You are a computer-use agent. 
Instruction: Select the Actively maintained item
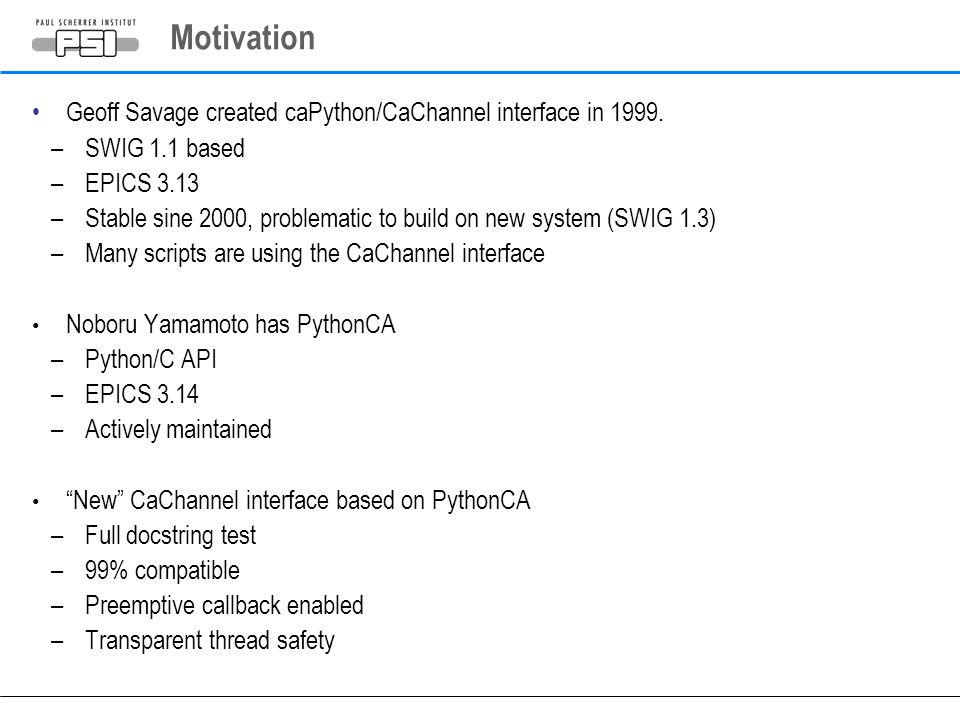point(178,430)
